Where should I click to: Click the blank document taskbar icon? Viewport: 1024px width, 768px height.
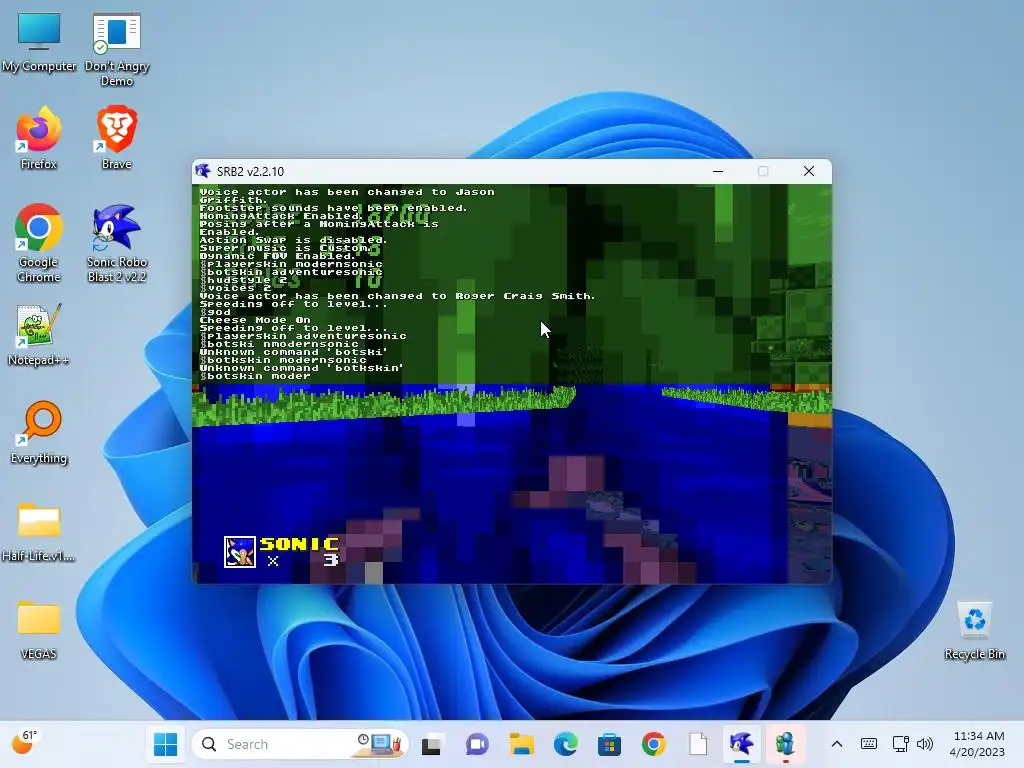(x=697, y=744)
